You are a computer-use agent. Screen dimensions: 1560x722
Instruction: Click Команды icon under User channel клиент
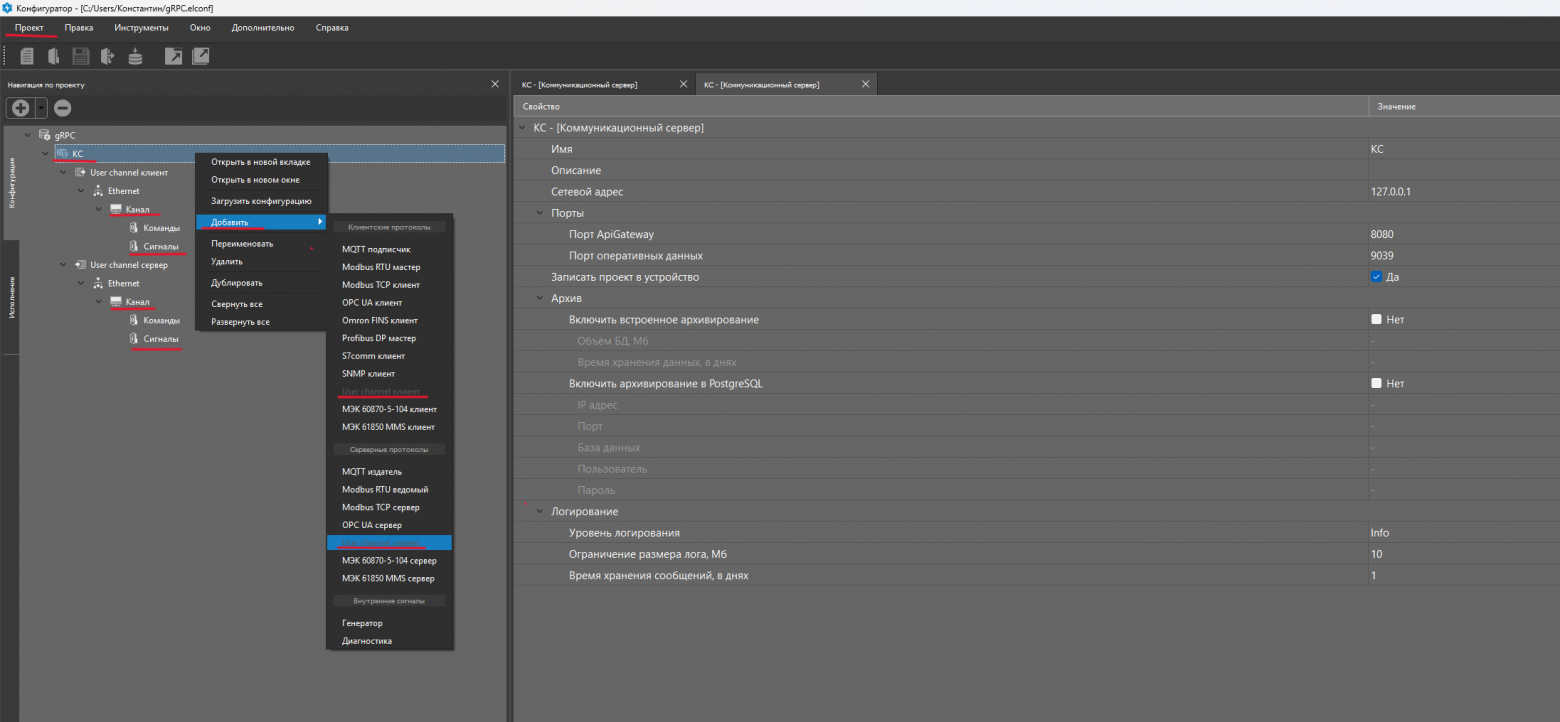click(133, 228)
